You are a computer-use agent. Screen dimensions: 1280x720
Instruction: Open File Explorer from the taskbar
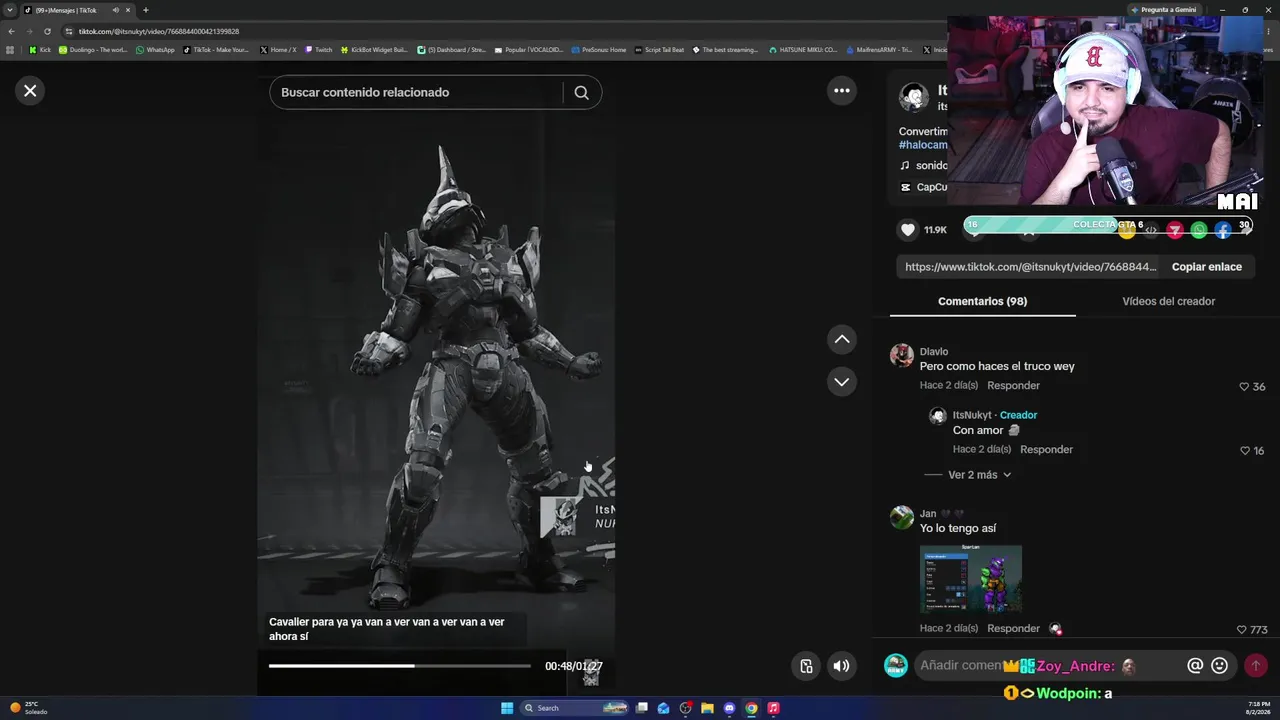pyautogui.click(x=707, y=708)
